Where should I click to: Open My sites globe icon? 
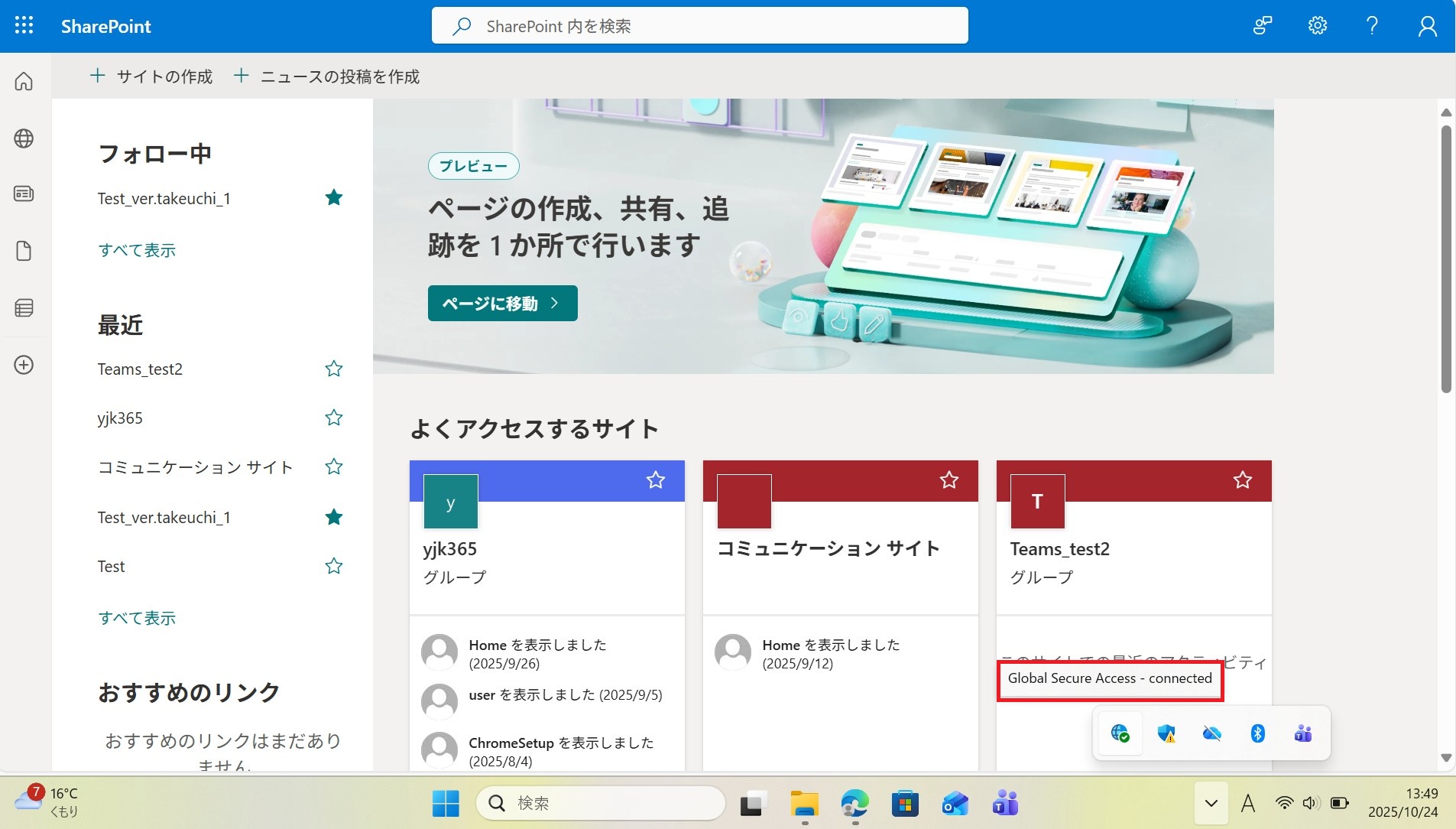tap(24, 138)
